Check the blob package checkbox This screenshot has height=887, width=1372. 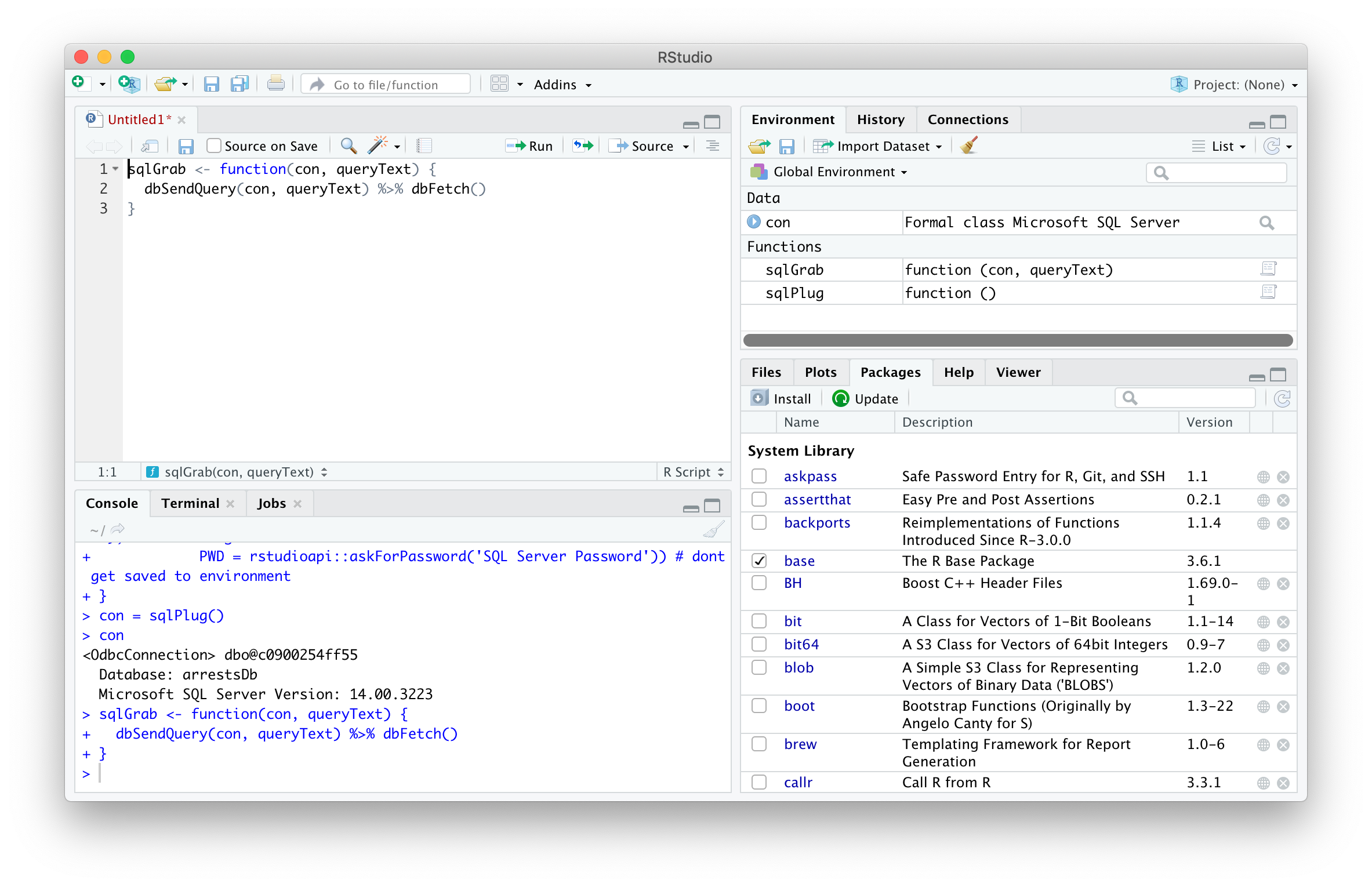[759, 668]
